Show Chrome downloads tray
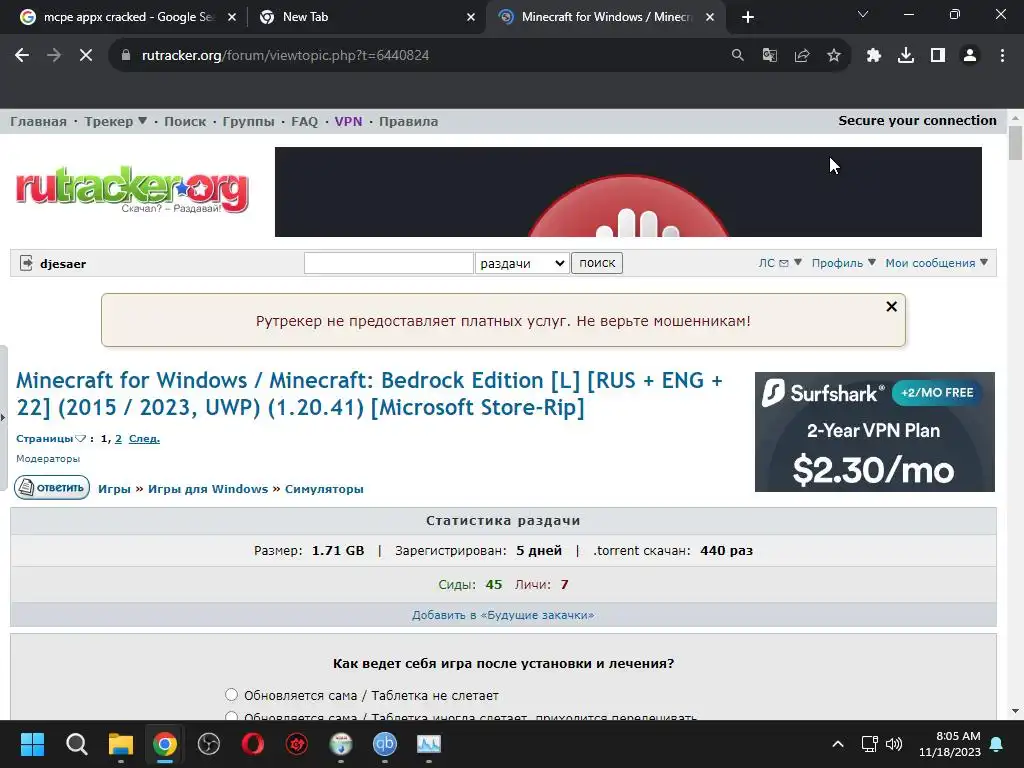This screenshot has height=768, width=1024. pyautogui.click(x=905, y=56)
